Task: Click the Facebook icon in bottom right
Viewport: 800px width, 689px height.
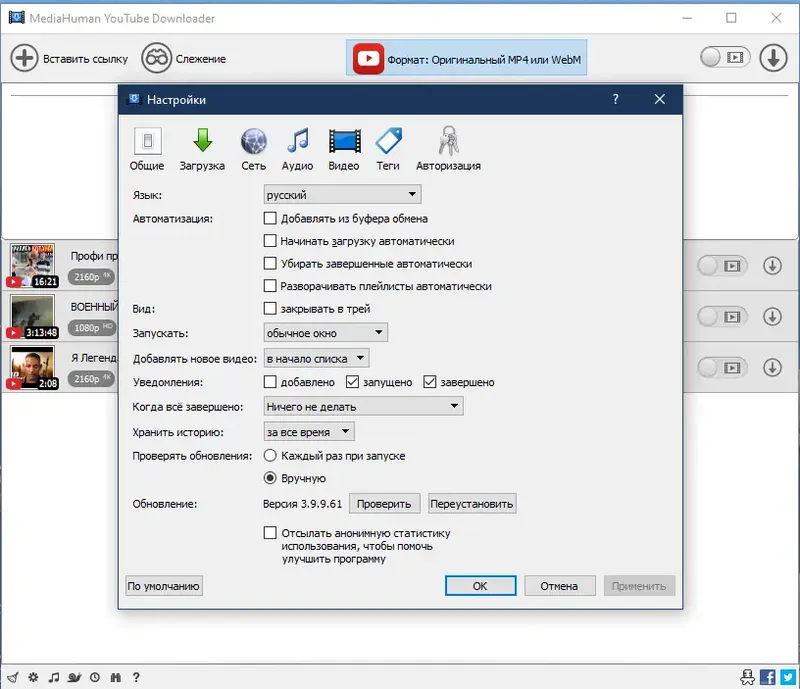Action: pos(768,677)
